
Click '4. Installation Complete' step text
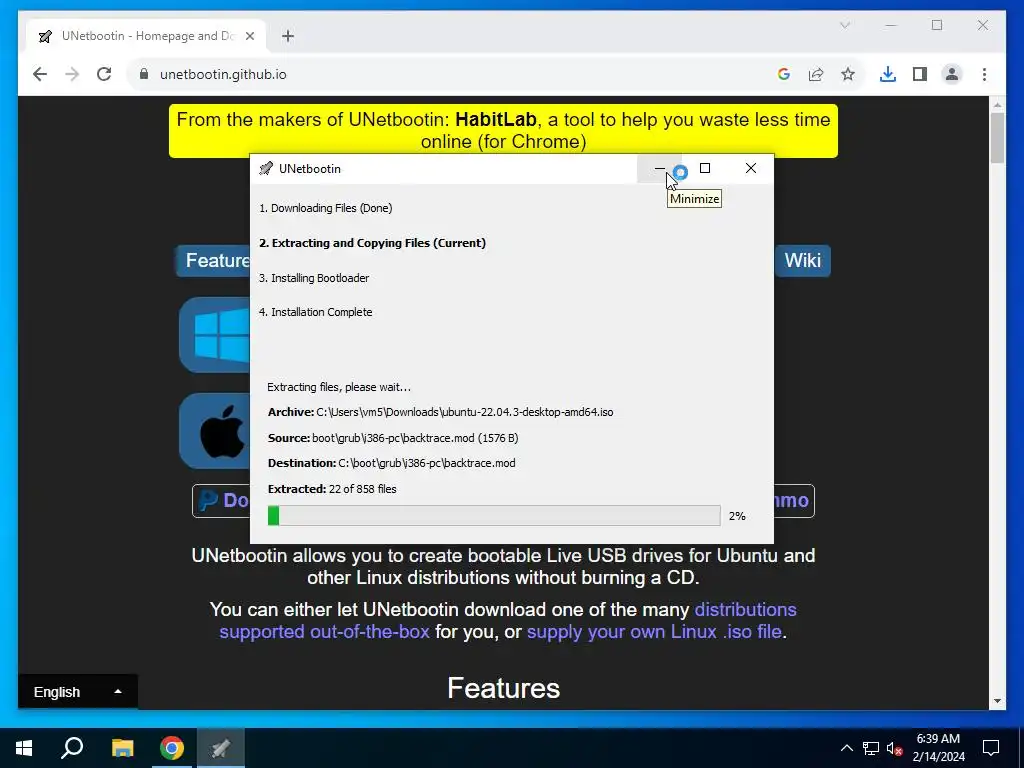tap(315, 312)
